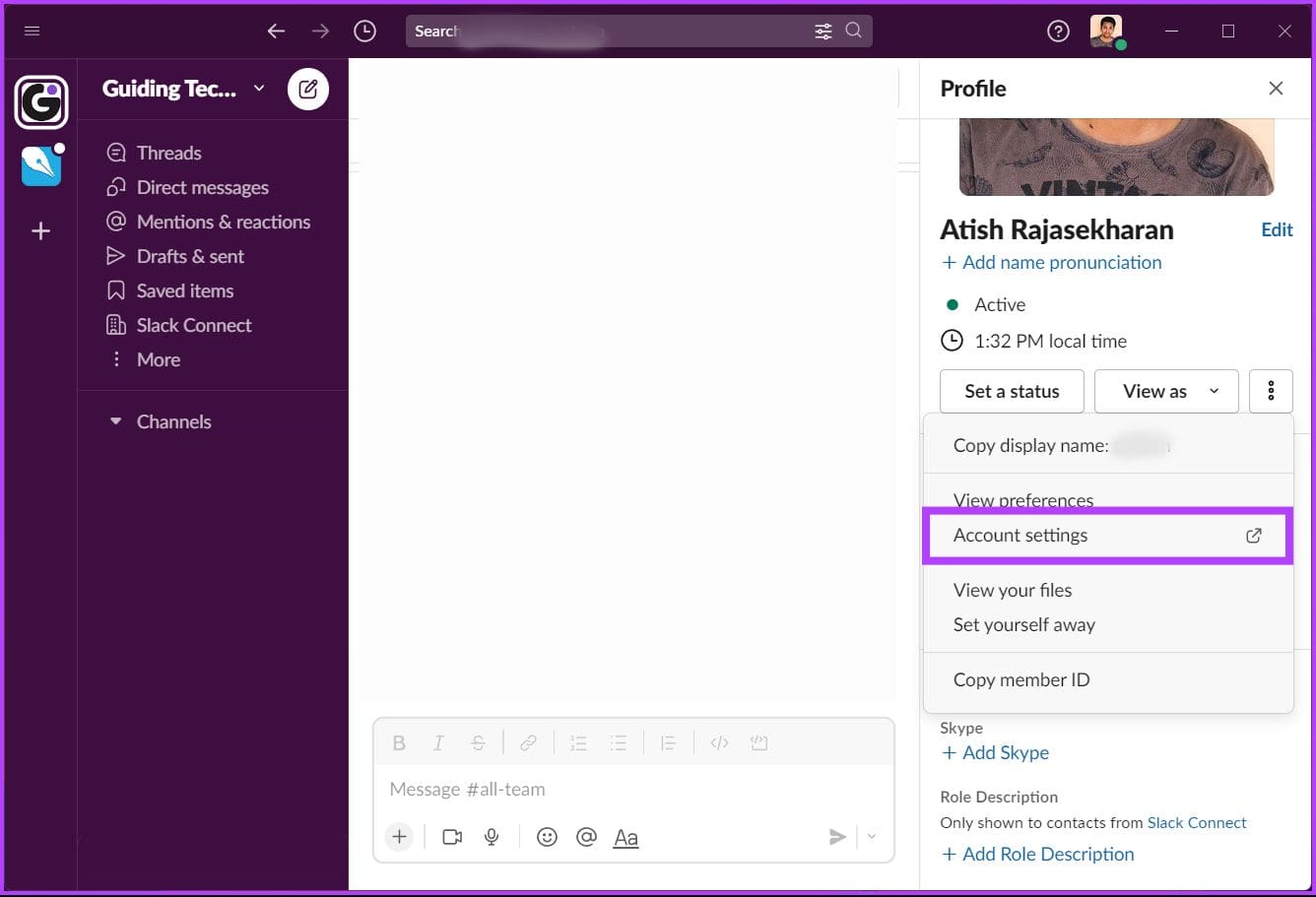Insert a bulleted list in the composer
Image resolution: width=1316 pixels, height=897 pixels.
[618, 743]
